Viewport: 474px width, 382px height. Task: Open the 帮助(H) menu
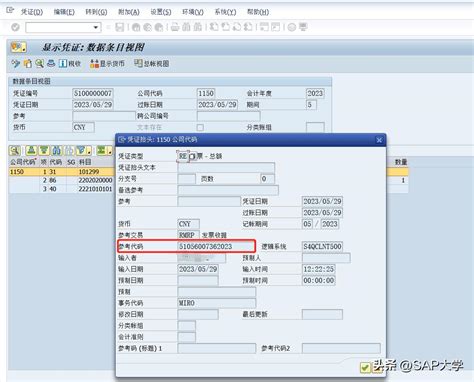(258, 12)
